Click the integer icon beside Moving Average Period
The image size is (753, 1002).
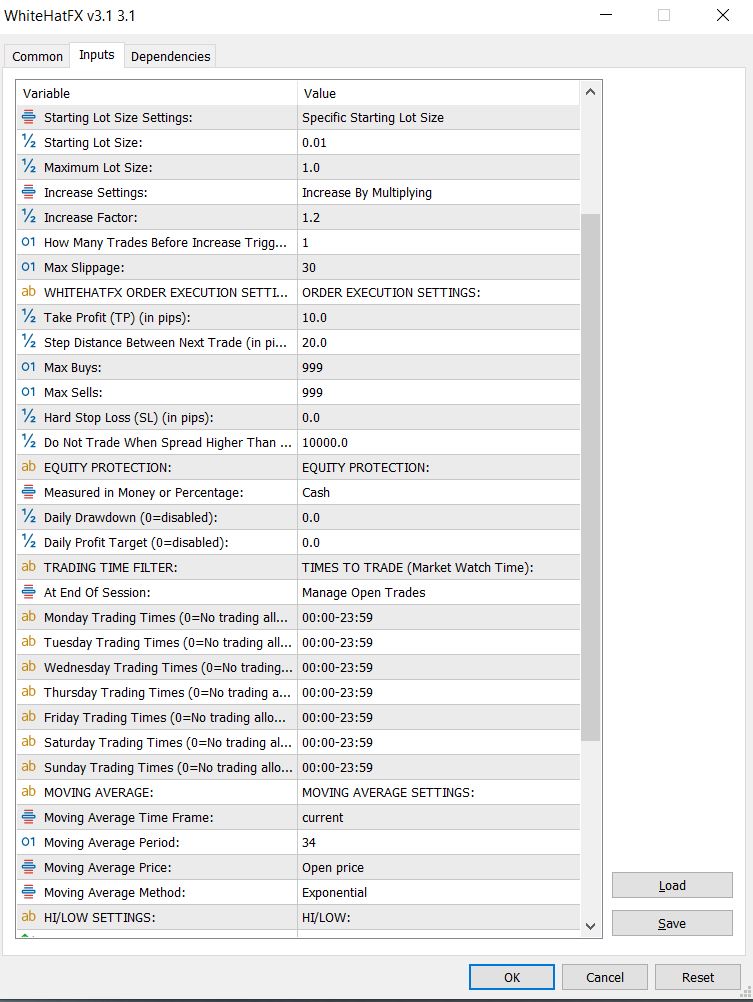coord(29,842)
